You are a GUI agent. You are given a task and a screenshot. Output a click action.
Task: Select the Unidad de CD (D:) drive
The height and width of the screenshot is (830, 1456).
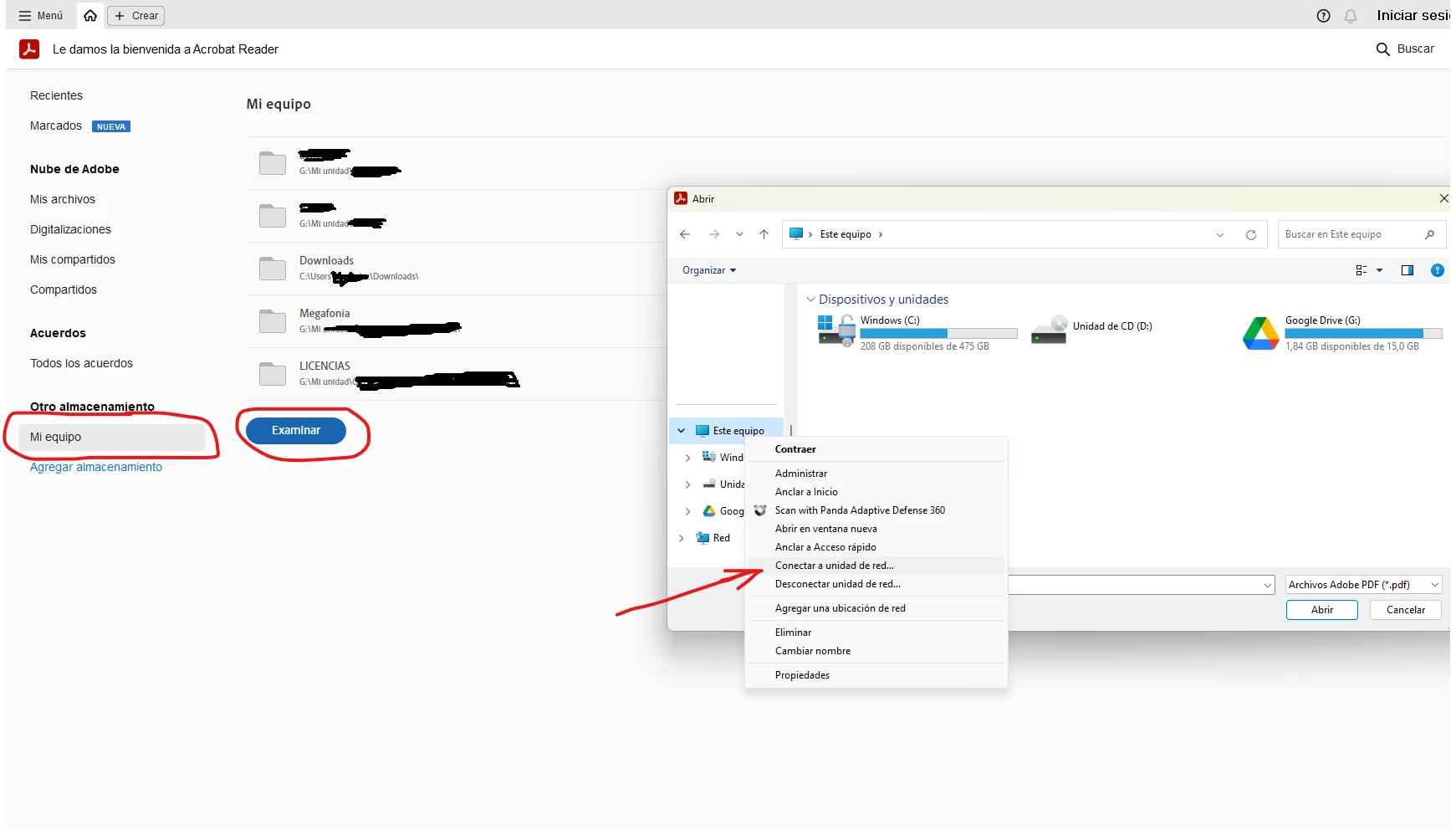pos(1092,330)
